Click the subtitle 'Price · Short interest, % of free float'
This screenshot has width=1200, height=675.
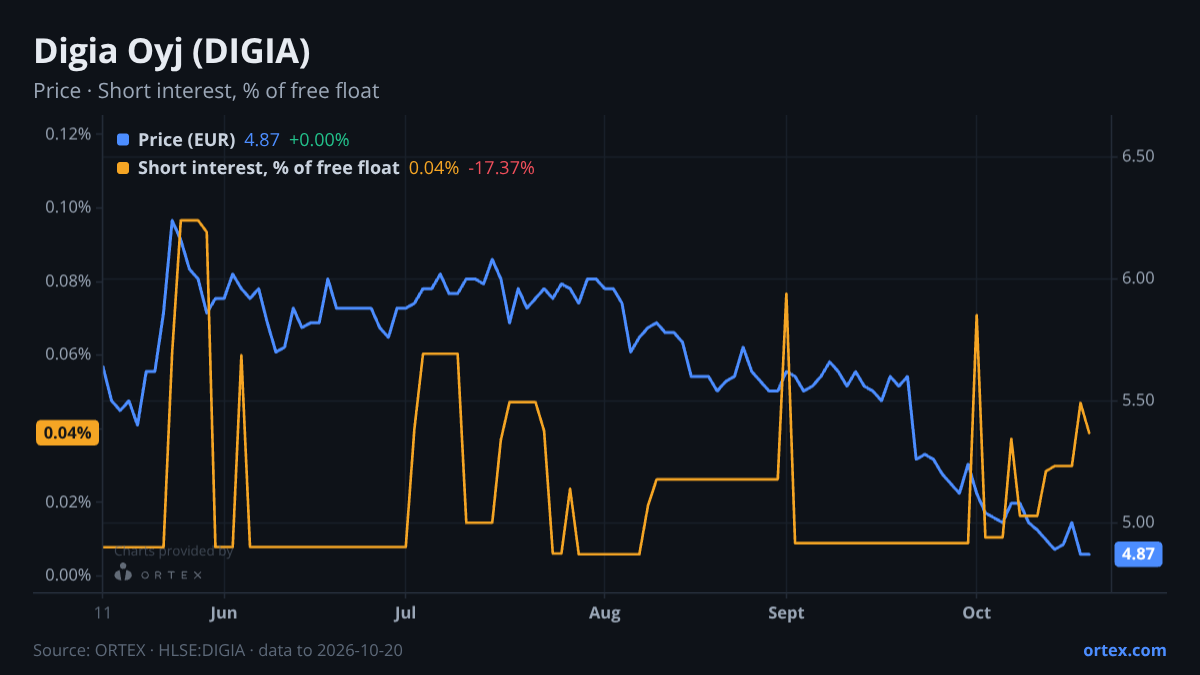tap(206, 91)
